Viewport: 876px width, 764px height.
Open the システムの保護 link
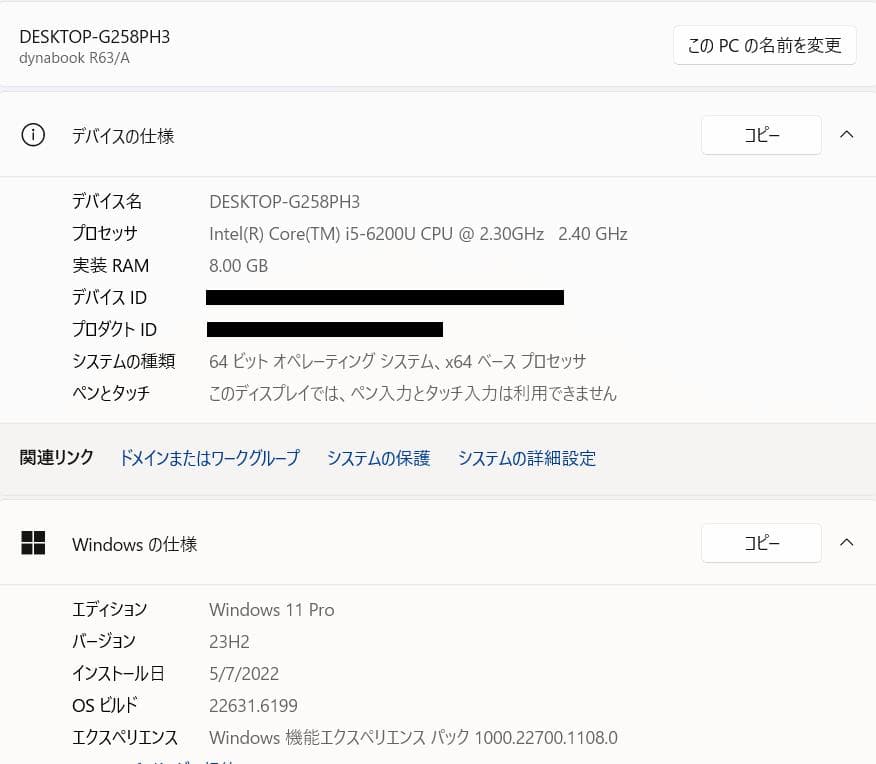(378, 457)
